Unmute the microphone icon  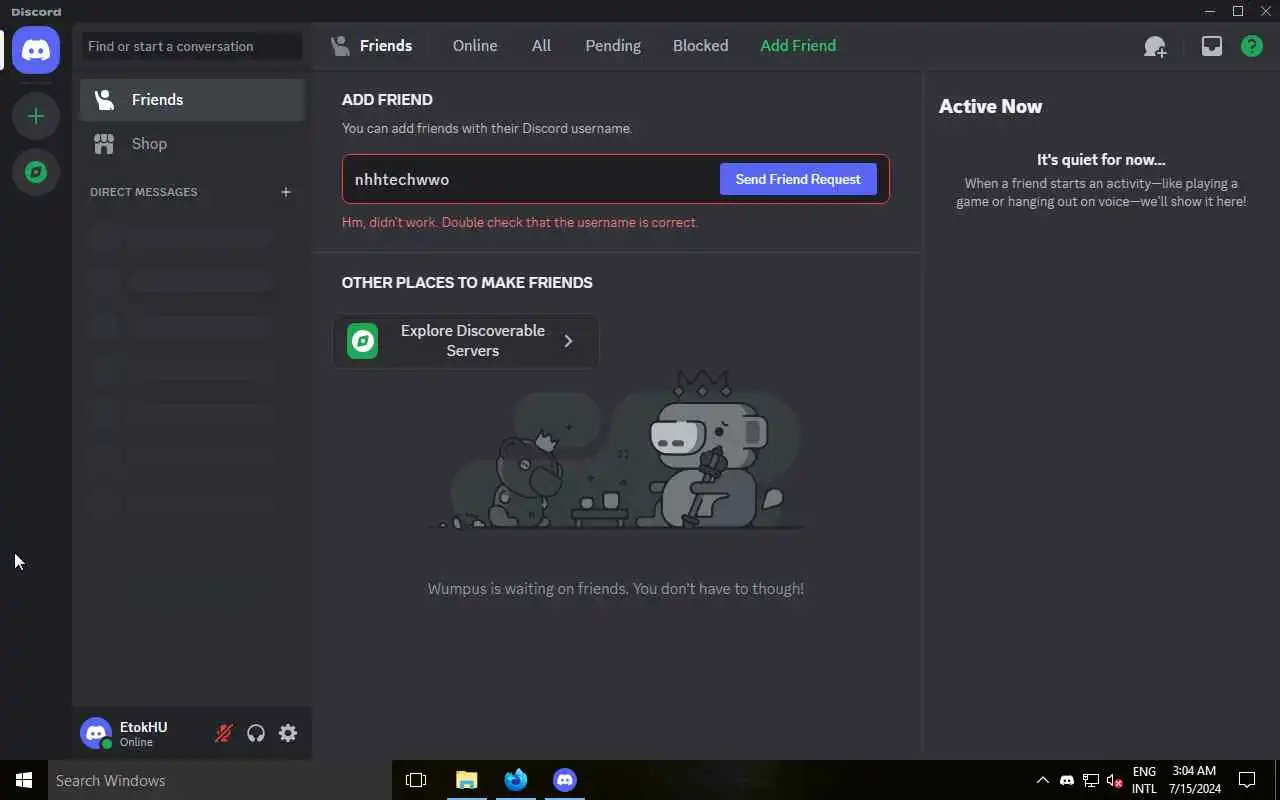pyautogui.click(x=224, y=733)
